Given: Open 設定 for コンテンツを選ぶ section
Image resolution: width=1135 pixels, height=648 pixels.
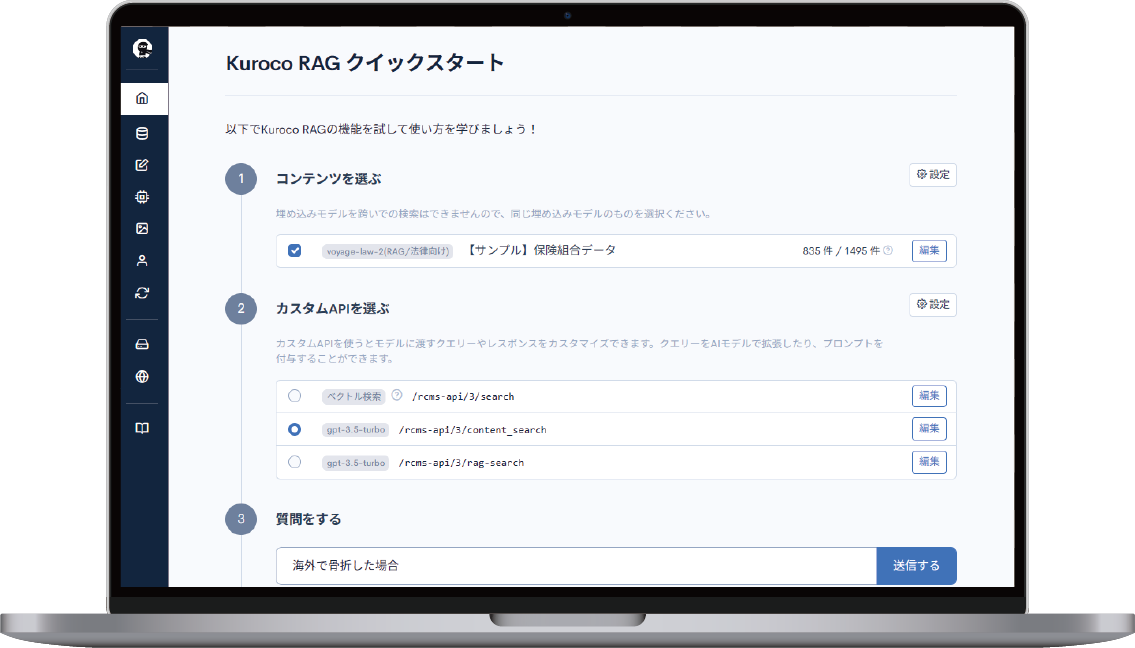Looking at the screenshot, I should coord(933,175).
